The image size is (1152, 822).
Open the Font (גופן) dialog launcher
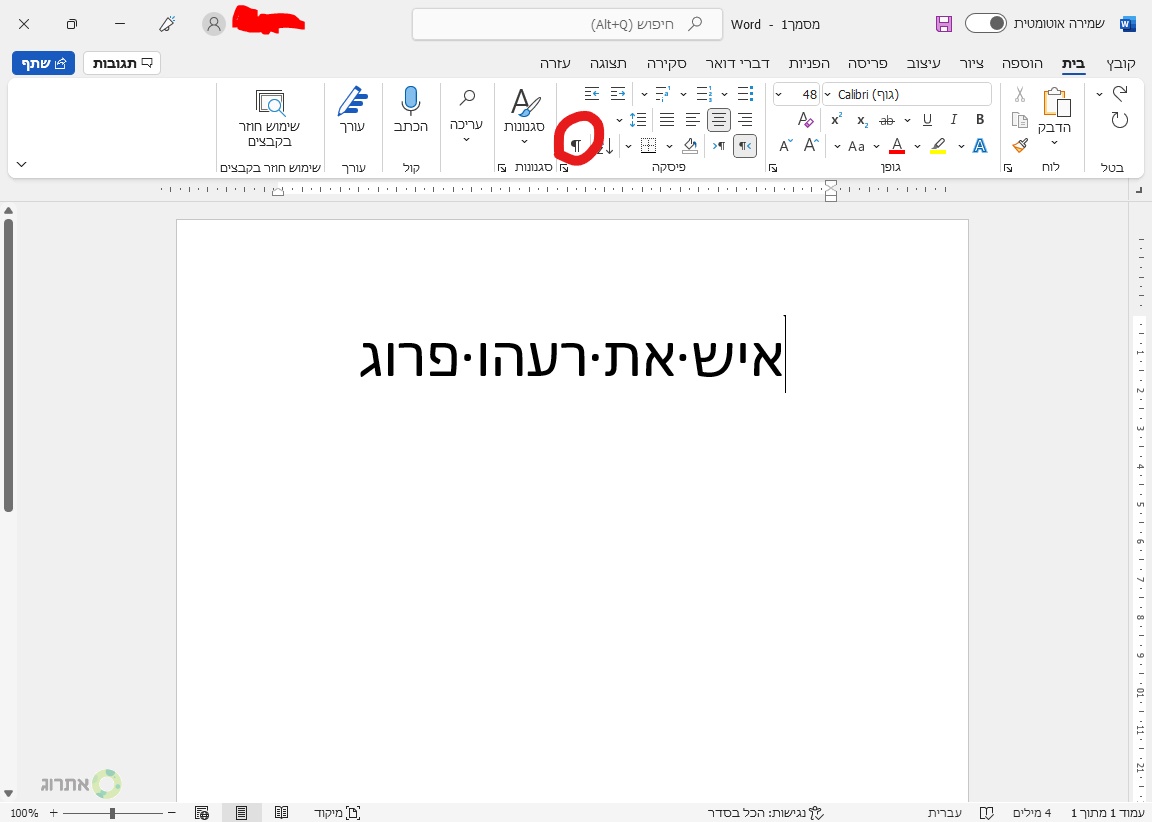click(x=772, y=168)
